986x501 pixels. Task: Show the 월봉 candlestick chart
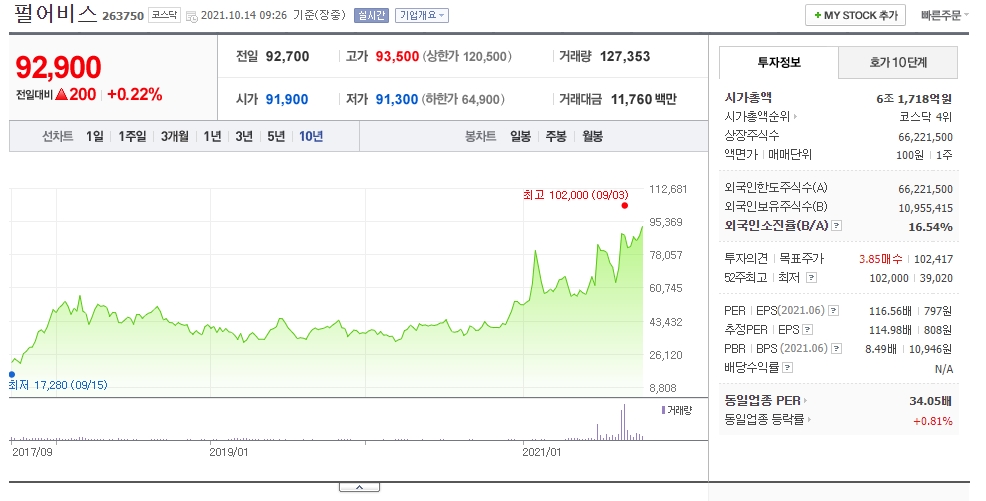pos(592,136)
